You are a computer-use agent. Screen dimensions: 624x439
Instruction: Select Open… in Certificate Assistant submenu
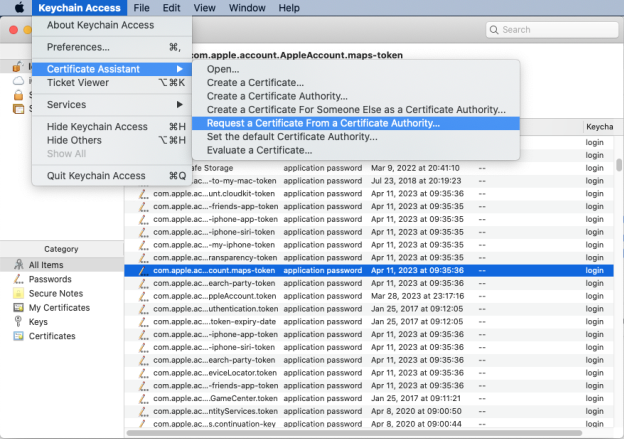tap(356, 69)
